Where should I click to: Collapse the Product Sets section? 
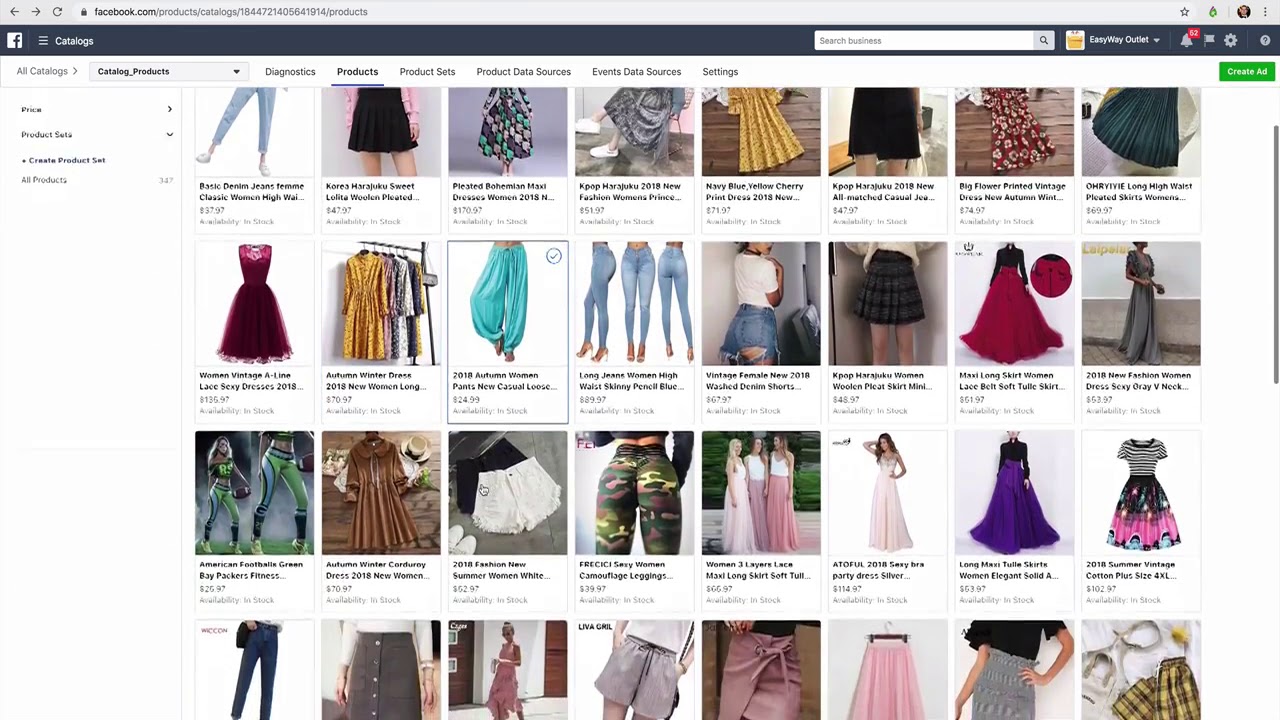coord(97,134)
